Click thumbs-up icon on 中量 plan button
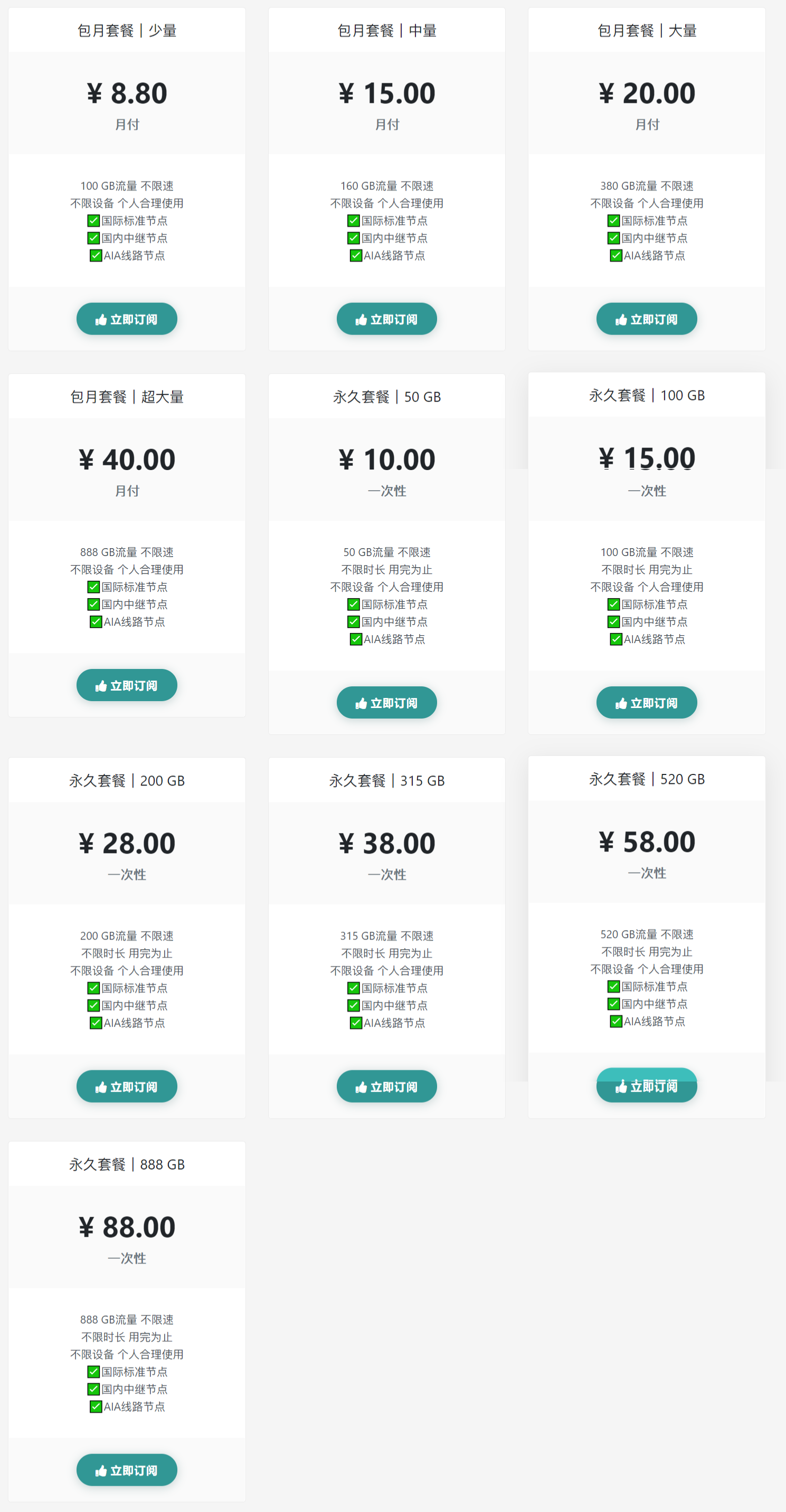This screenshot has width=786, height=1512. pyautogui.click(x=361, y=320)
